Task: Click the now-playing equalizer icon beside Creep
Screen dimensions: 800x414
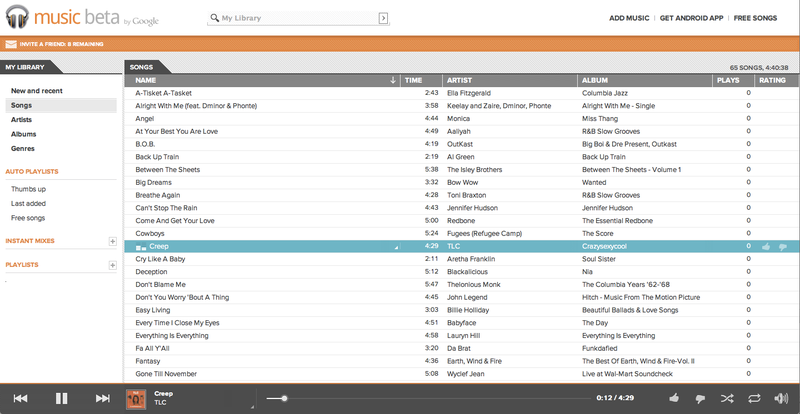Action: pos(141,247)
